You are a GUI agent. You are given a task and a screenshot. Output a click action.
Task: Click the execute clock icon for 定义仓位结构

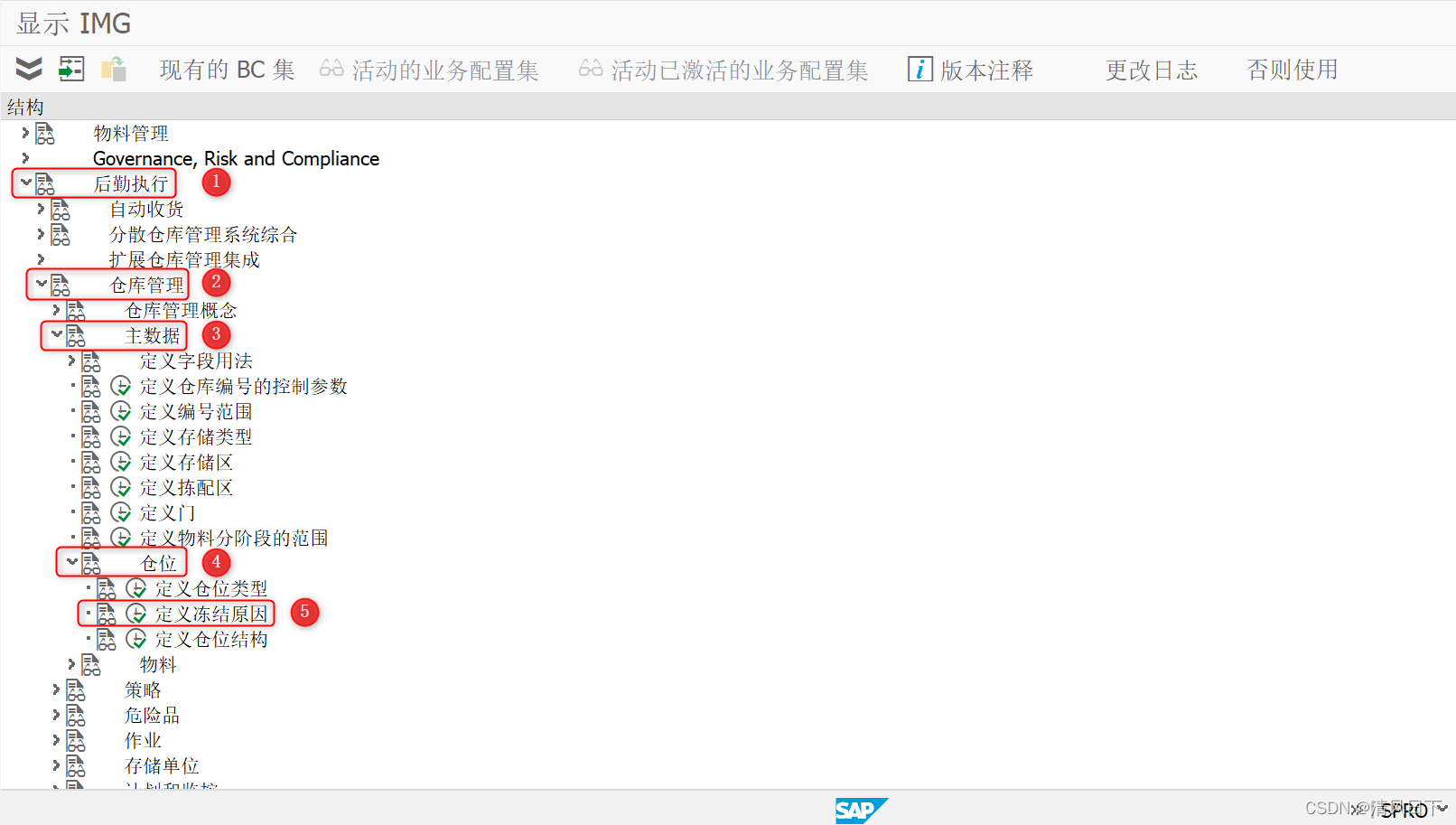136,640
